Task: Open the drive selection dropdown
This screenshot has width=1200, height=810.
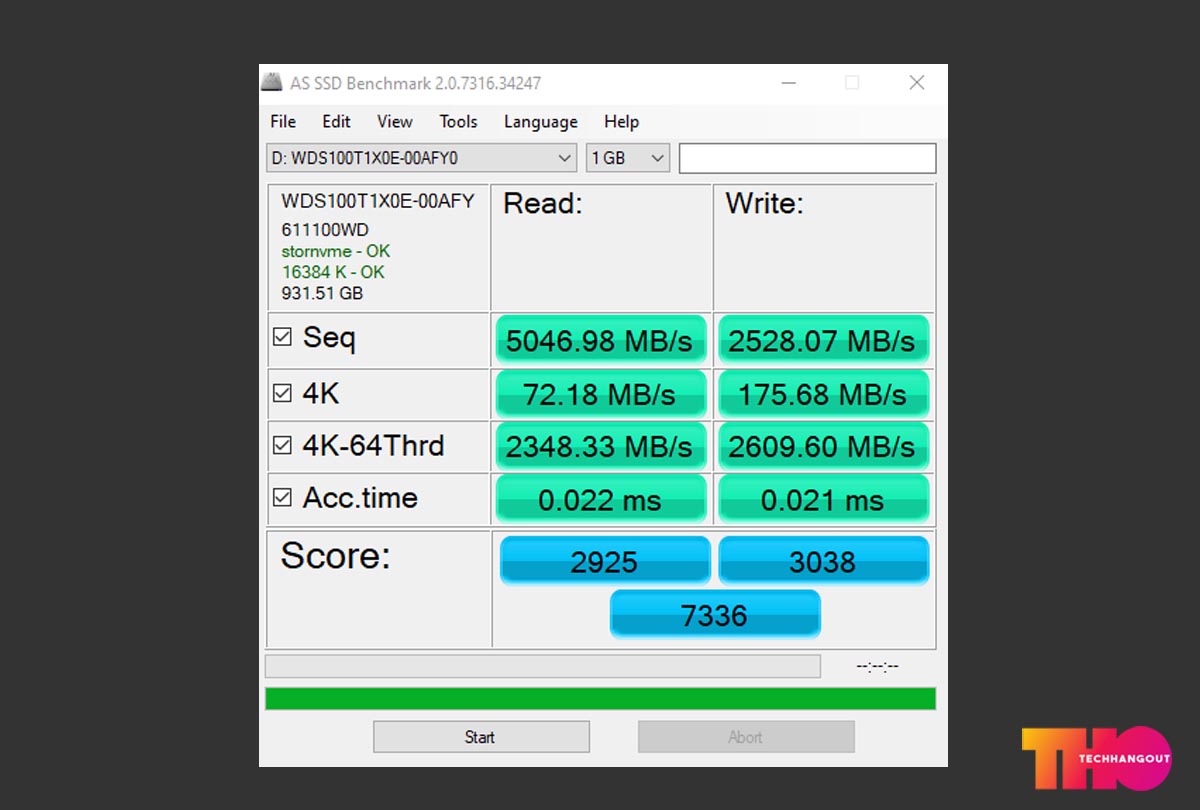Action: pos(421,158)
